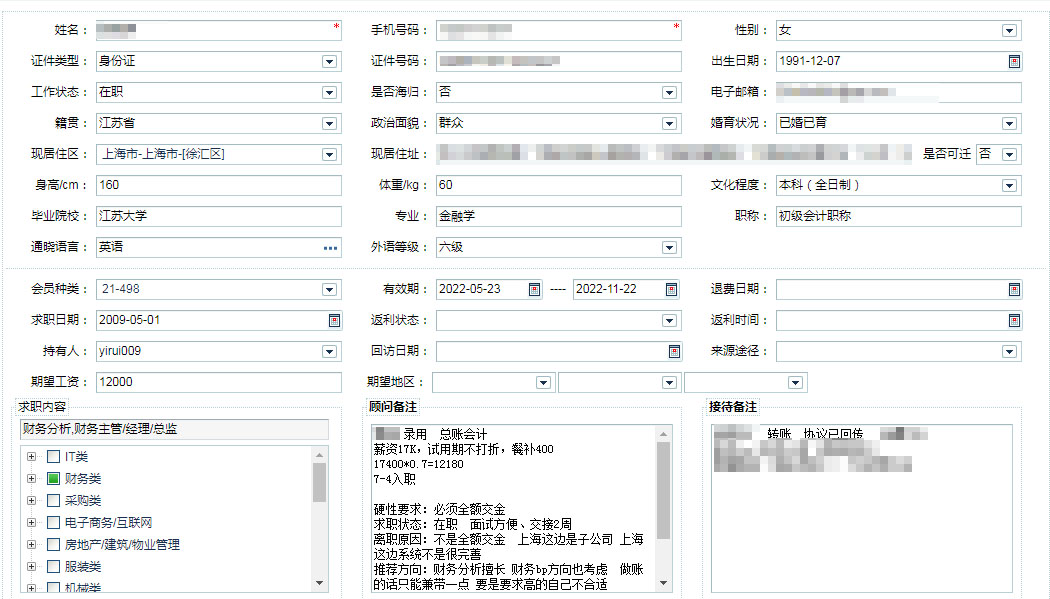The height and width of the screenshot is (599, 1050).
Task: Click scroll up arrow in 求职内容 tree
Action: pyautogui.click(x=319, y=454)
